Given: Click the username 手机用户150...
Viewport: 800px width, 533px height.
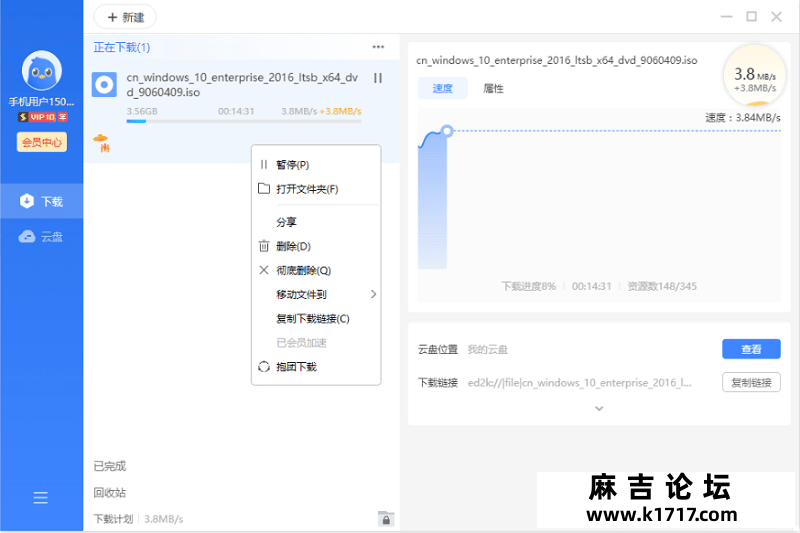Looking at the screenshot, I should pos(41,101).
